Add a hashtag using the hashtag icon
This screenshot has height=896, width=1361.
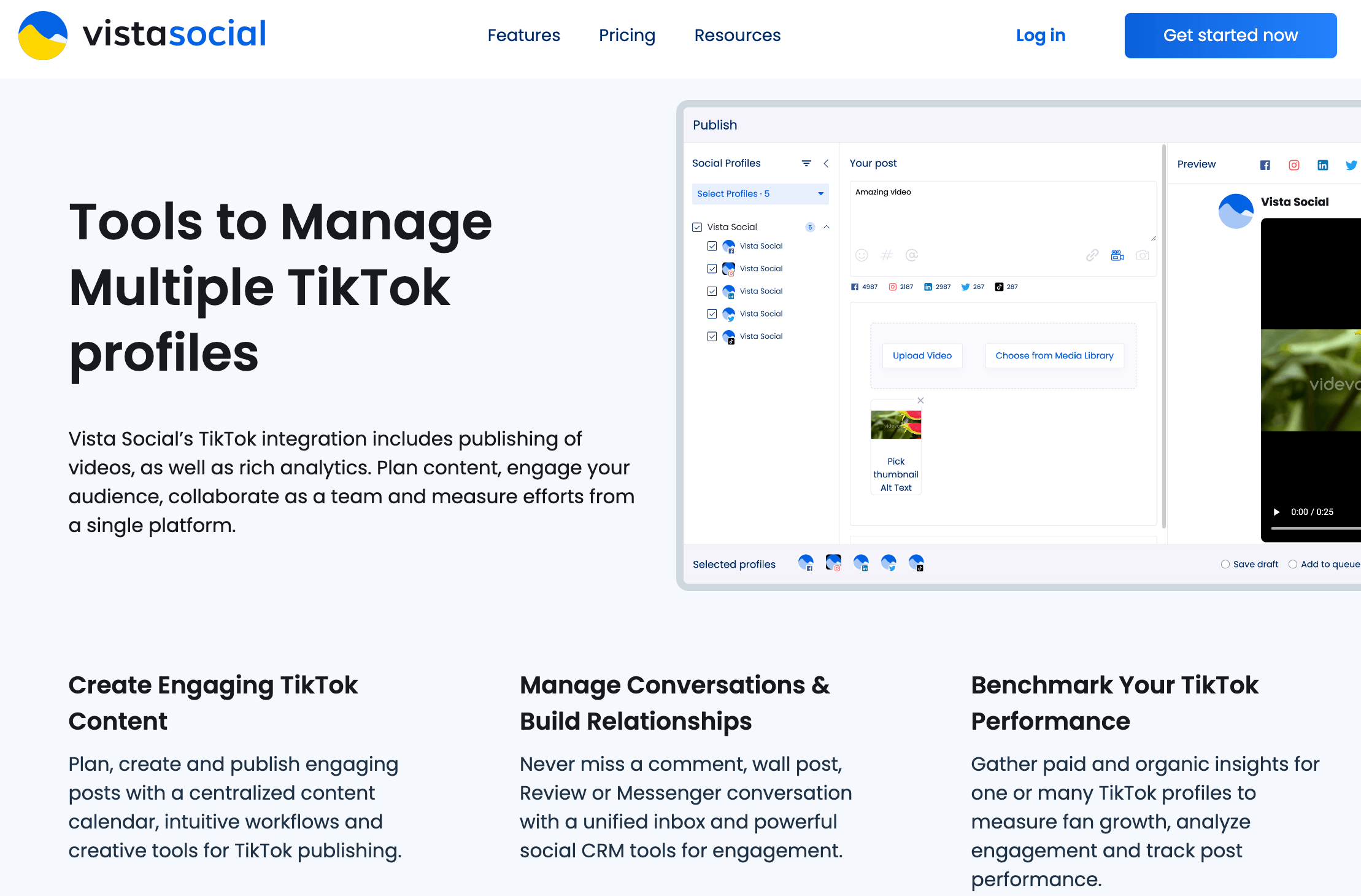(887, 255)
